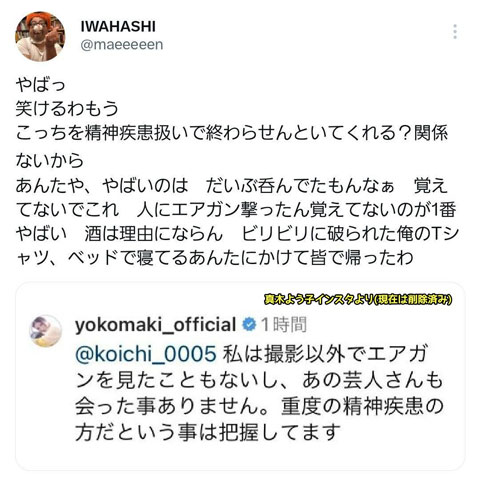Visit the @maeeeeen handle link
This screenshot has width=480, height=477.
[122, 45]
